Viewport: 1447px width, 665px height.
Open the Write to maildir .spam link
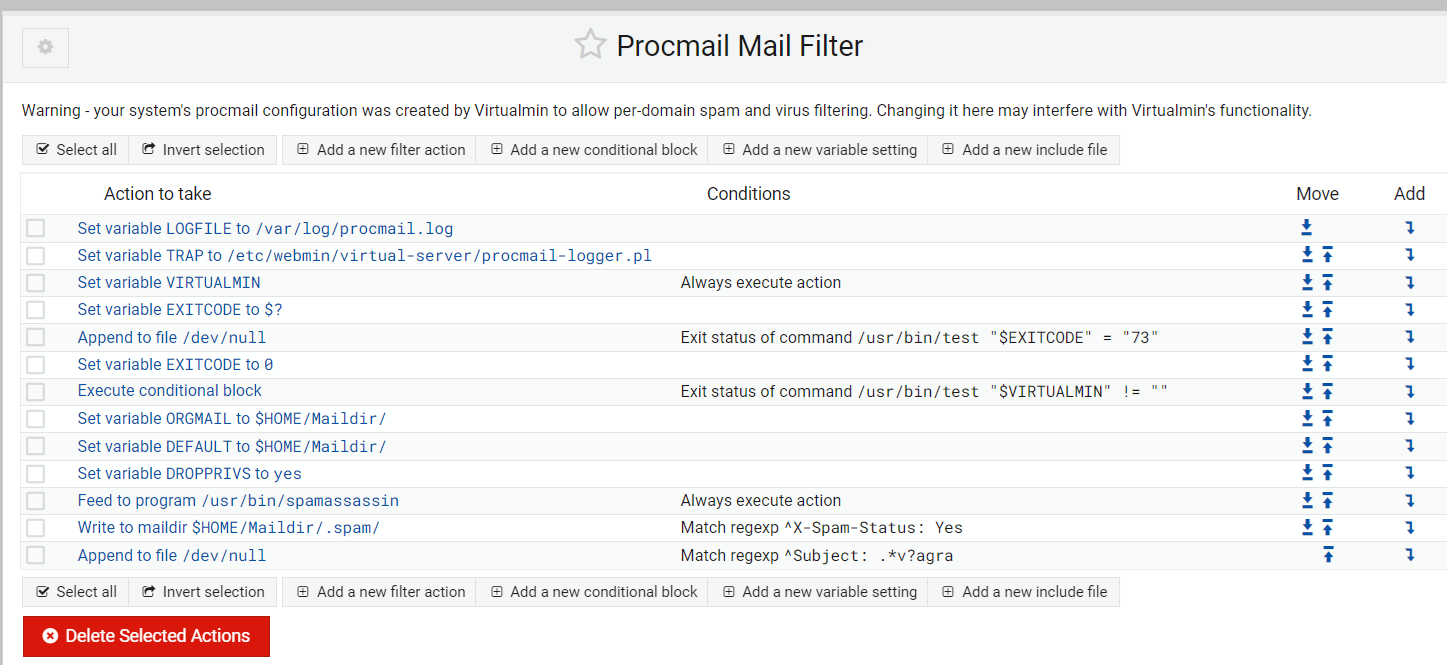point(229,527)
